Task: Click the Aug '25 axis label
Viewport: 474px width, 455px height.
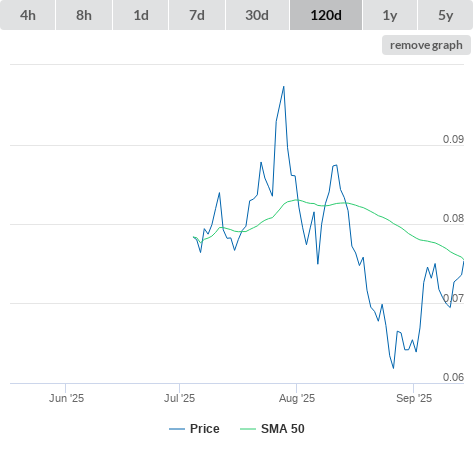Action: coord(297,398)
